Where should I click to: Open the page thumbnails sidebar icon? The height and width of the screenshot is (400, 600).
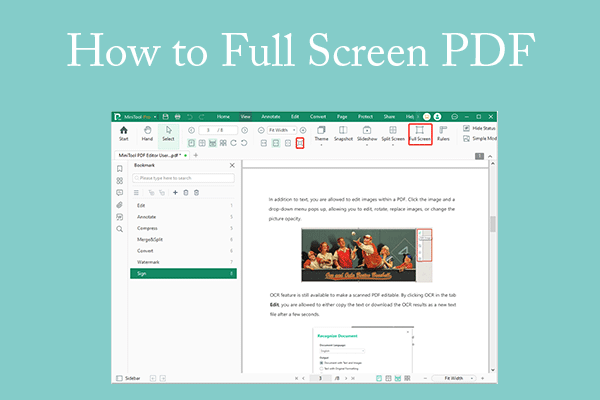(120, 181)
